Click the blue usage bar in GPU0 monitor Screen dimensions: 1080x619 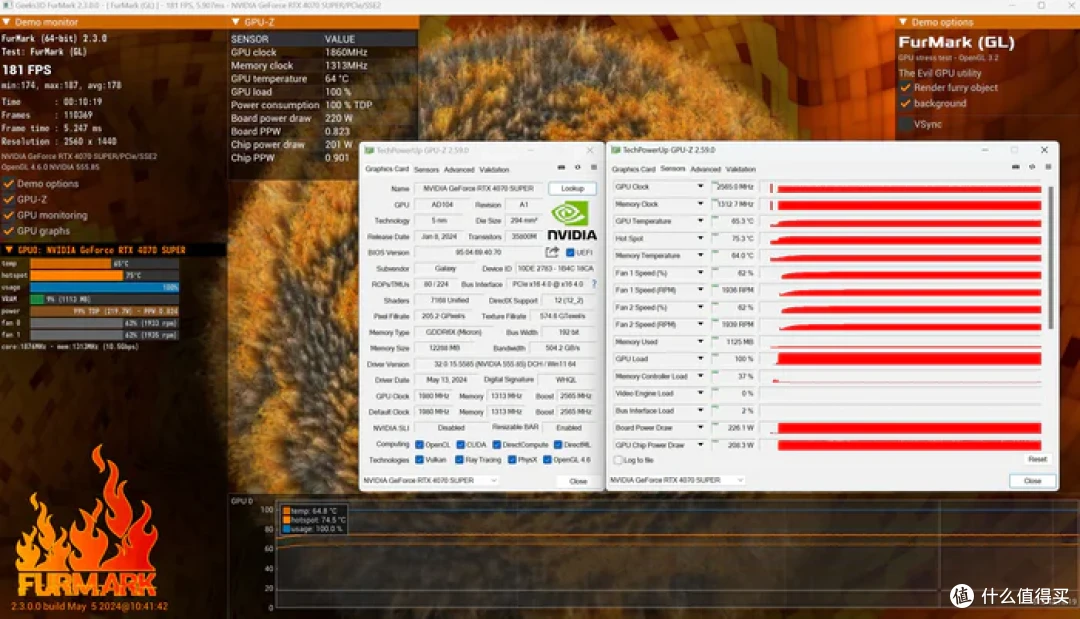tap(105, 287)
